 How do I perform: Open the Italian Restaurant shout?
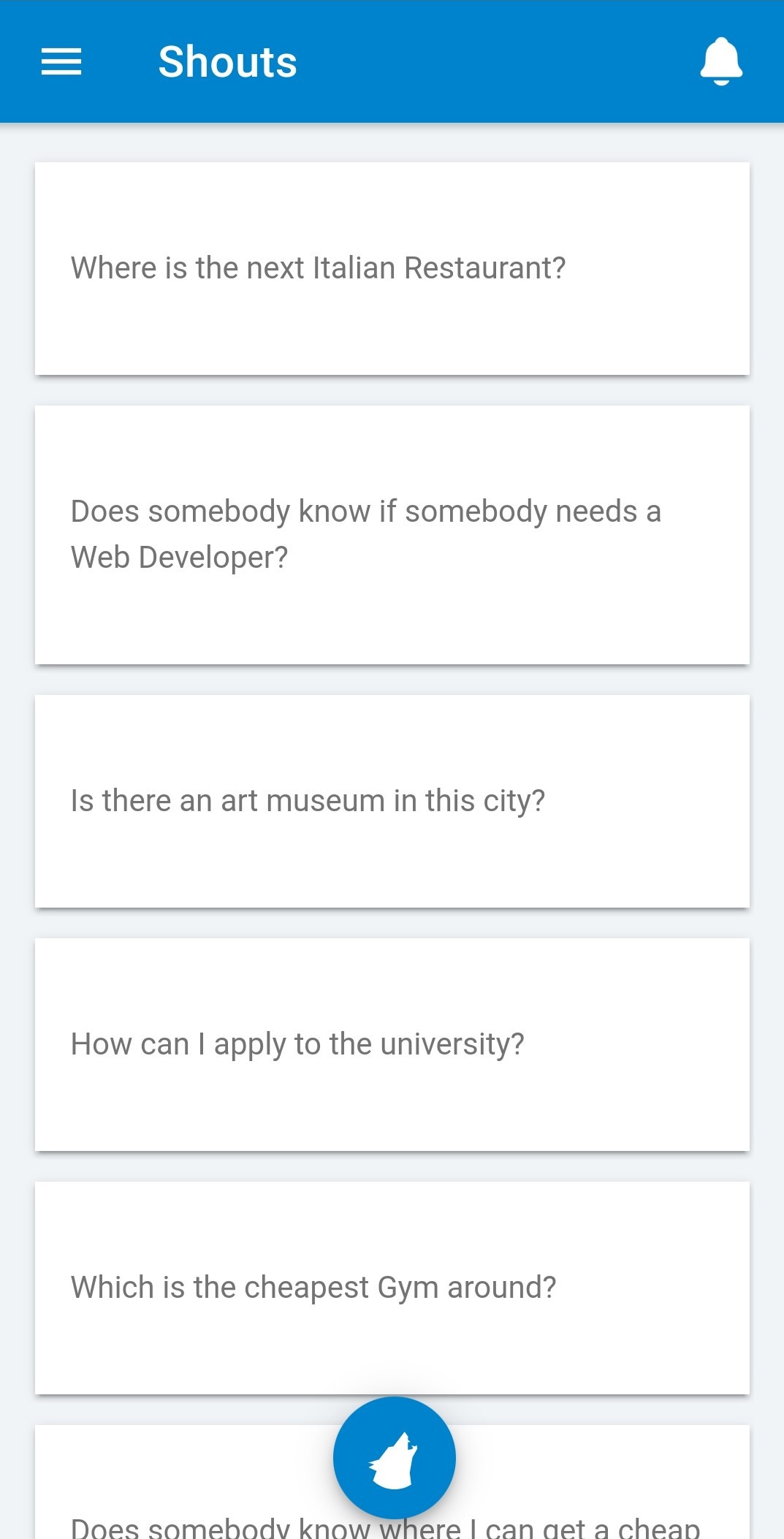(x=392, y=268)
